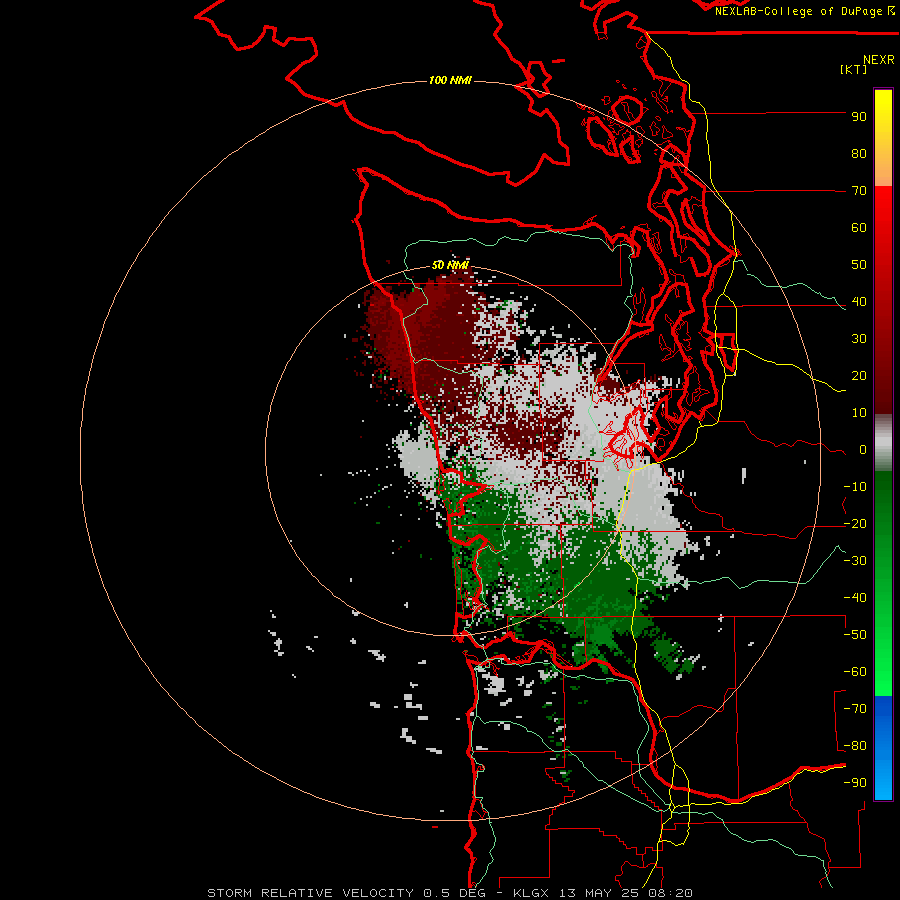Click the 0 value on the velocity scale

point(863,450)
